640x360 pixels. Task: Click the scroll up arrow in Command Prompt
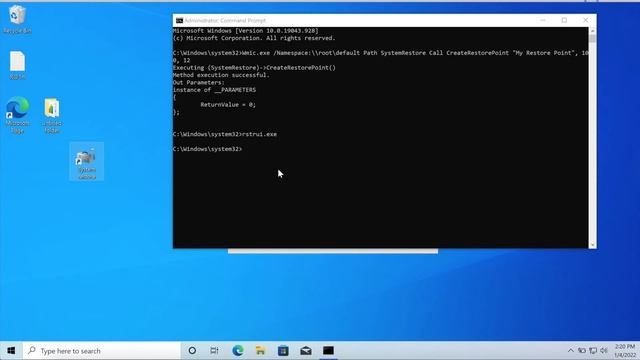point(592,31)
